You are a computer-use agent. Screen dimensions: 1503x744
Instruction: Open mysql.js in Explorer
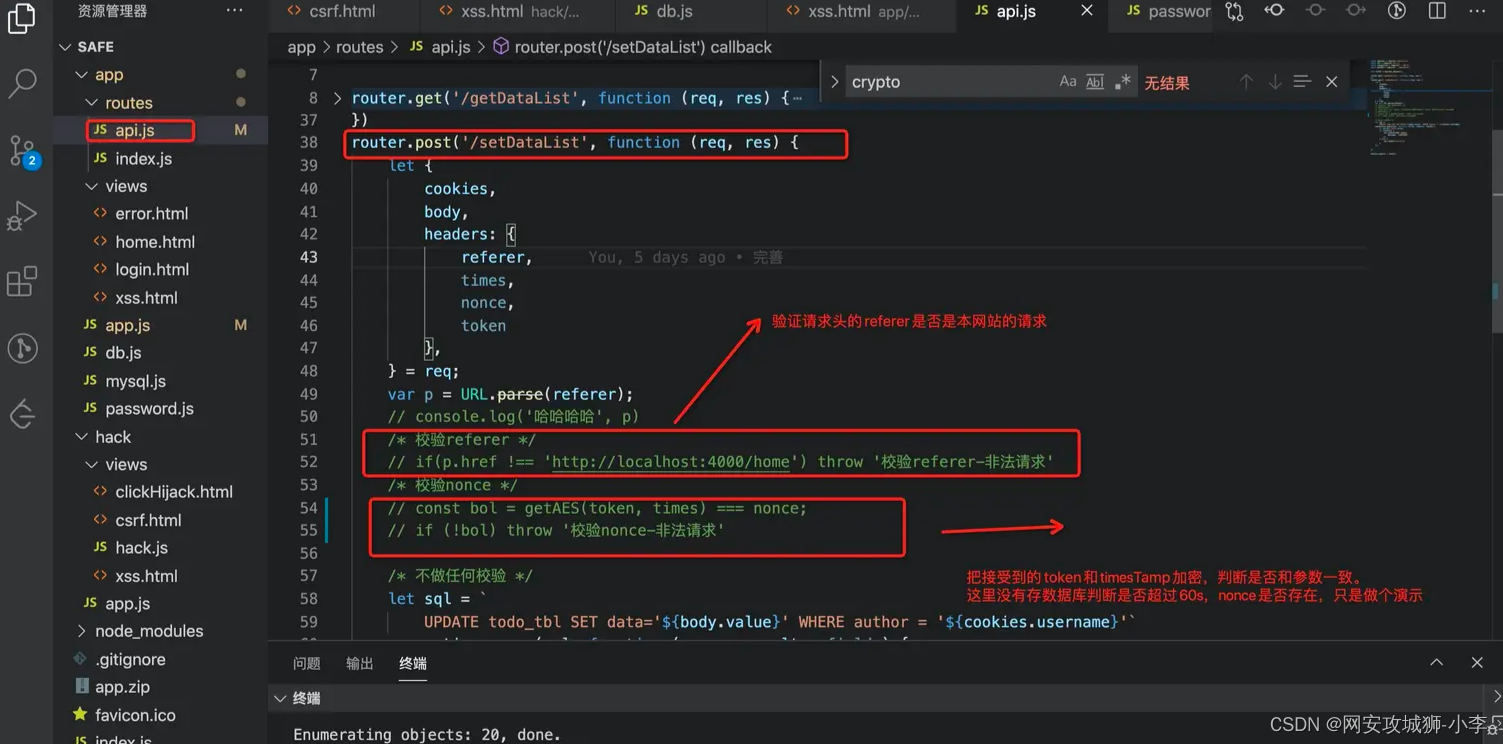pyautogui.click(x=135, y=381)
